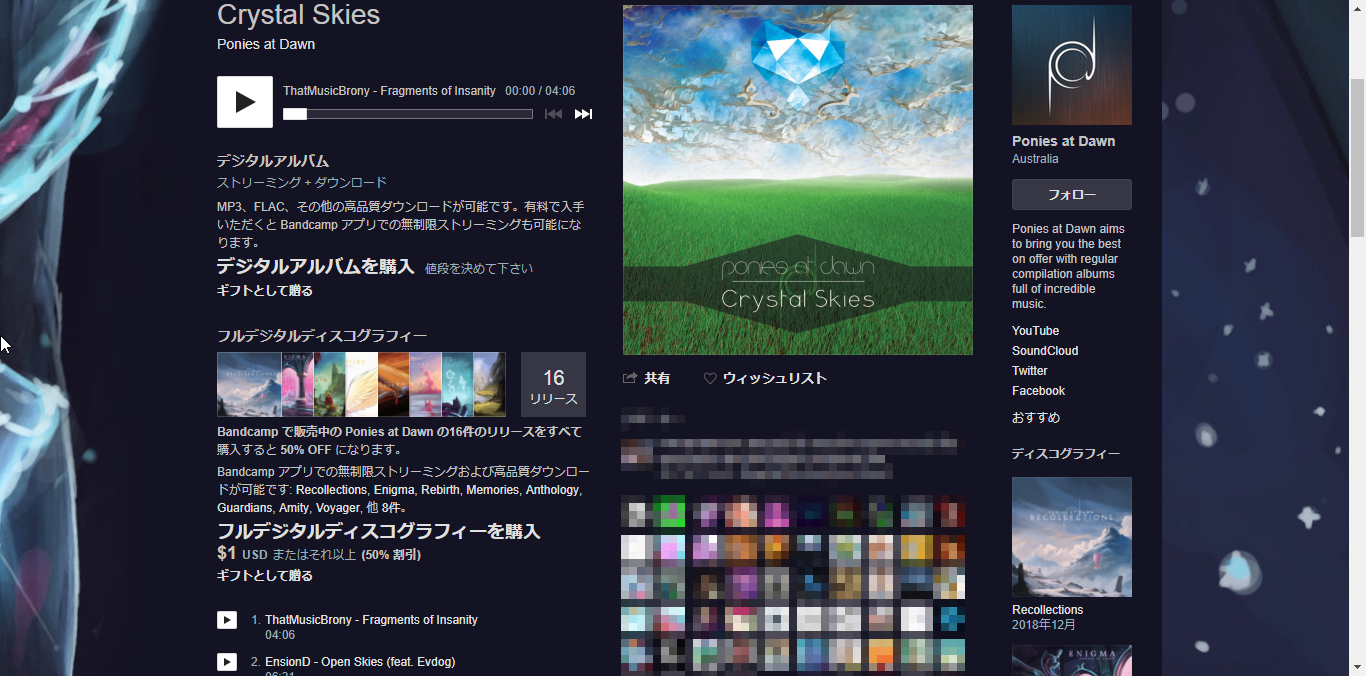Viewport: 1366px width, 676px height.
Task: Skip to the next track
Action: (x=583, y=114)
